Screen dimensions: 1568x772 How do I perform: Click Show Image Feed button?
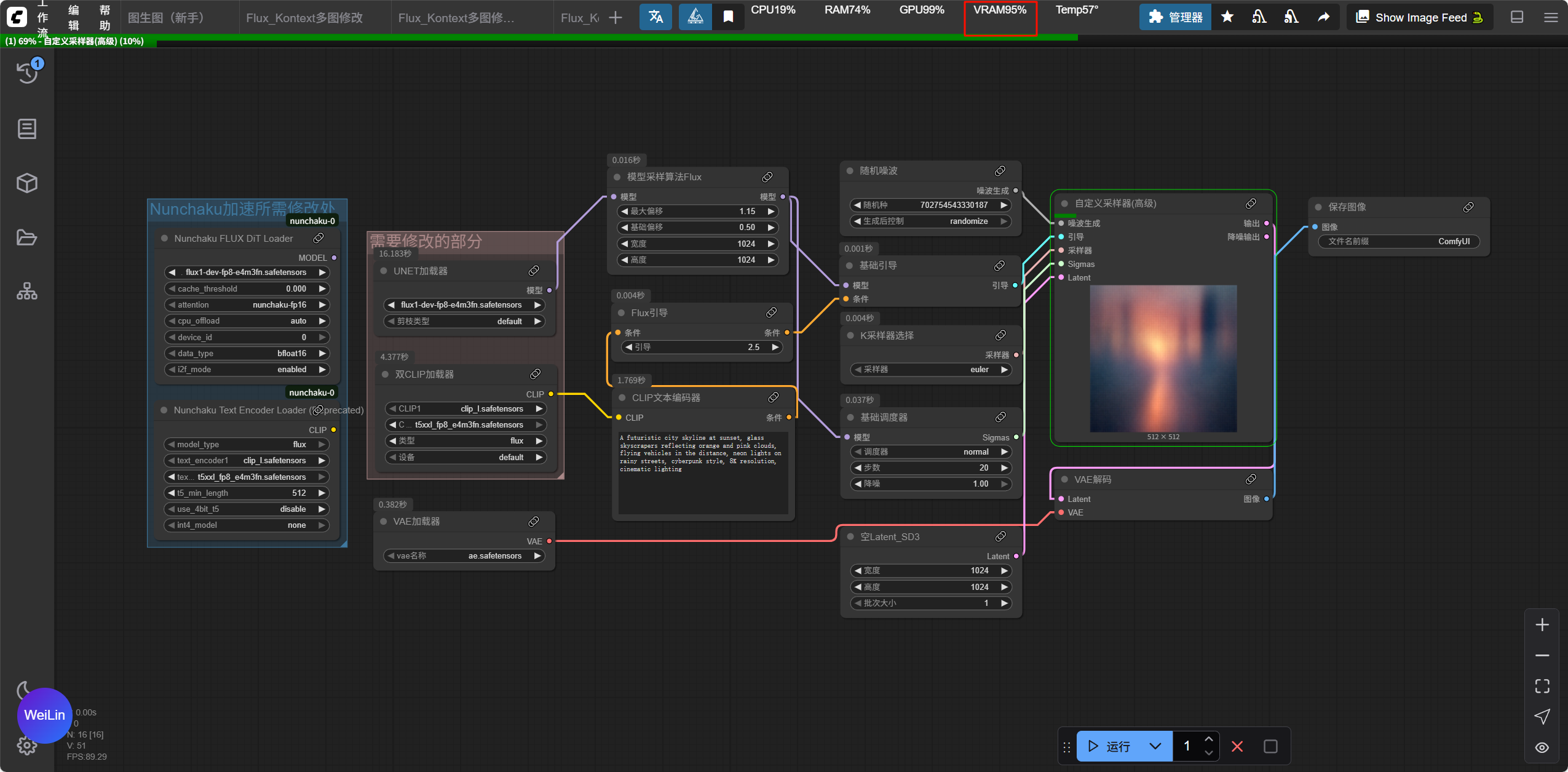tap(1420, 17)
